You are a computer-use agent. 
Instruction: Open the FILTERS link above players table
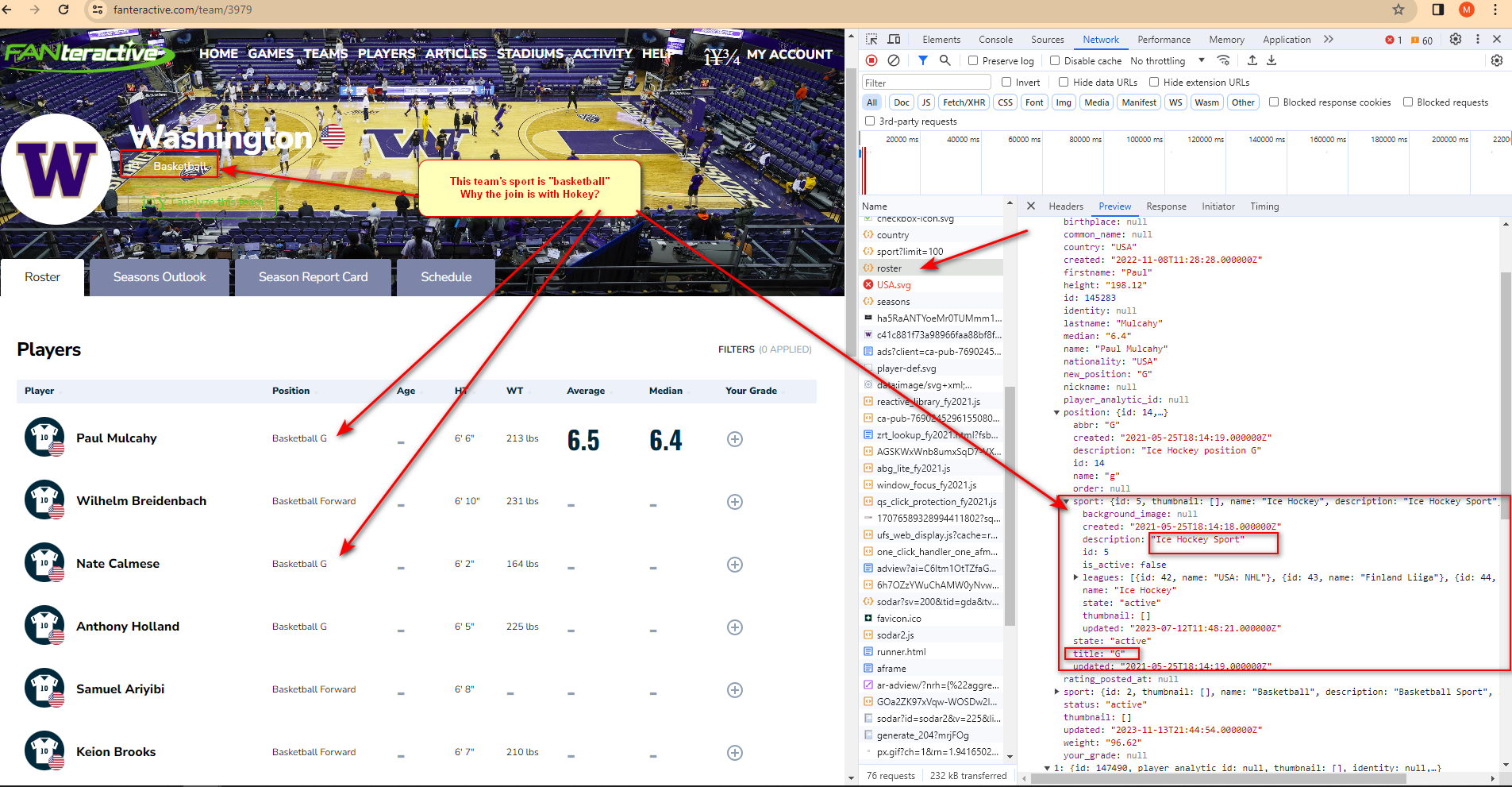pos(736,349)
